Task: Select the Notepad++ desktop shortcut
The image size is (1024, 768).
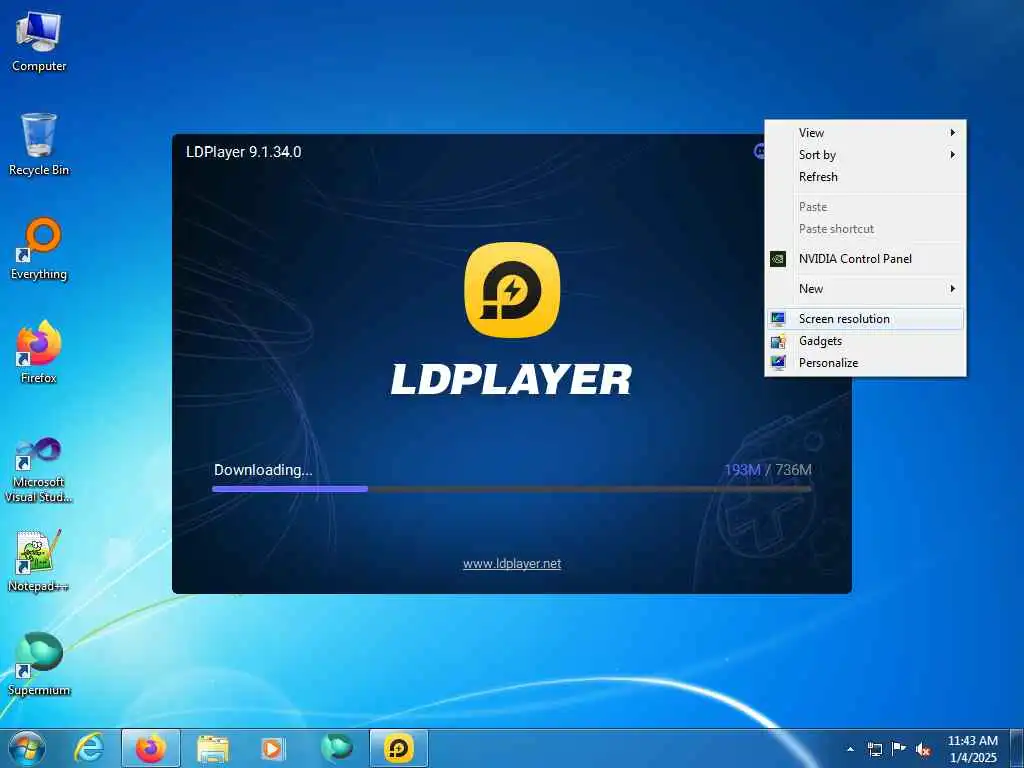Action: pos(39,560)
